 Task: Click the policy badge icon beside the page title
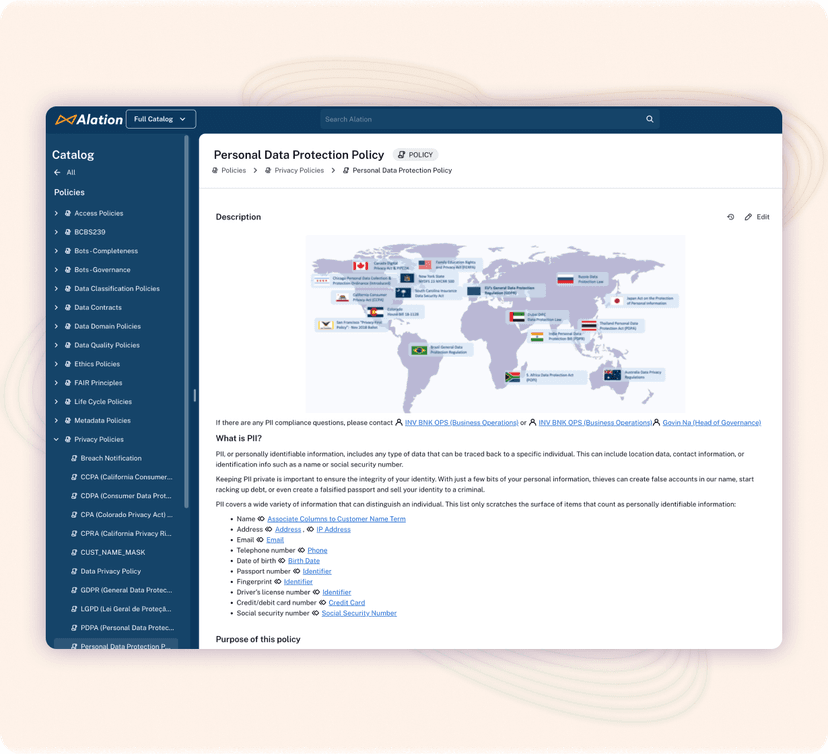coord(401,155)
